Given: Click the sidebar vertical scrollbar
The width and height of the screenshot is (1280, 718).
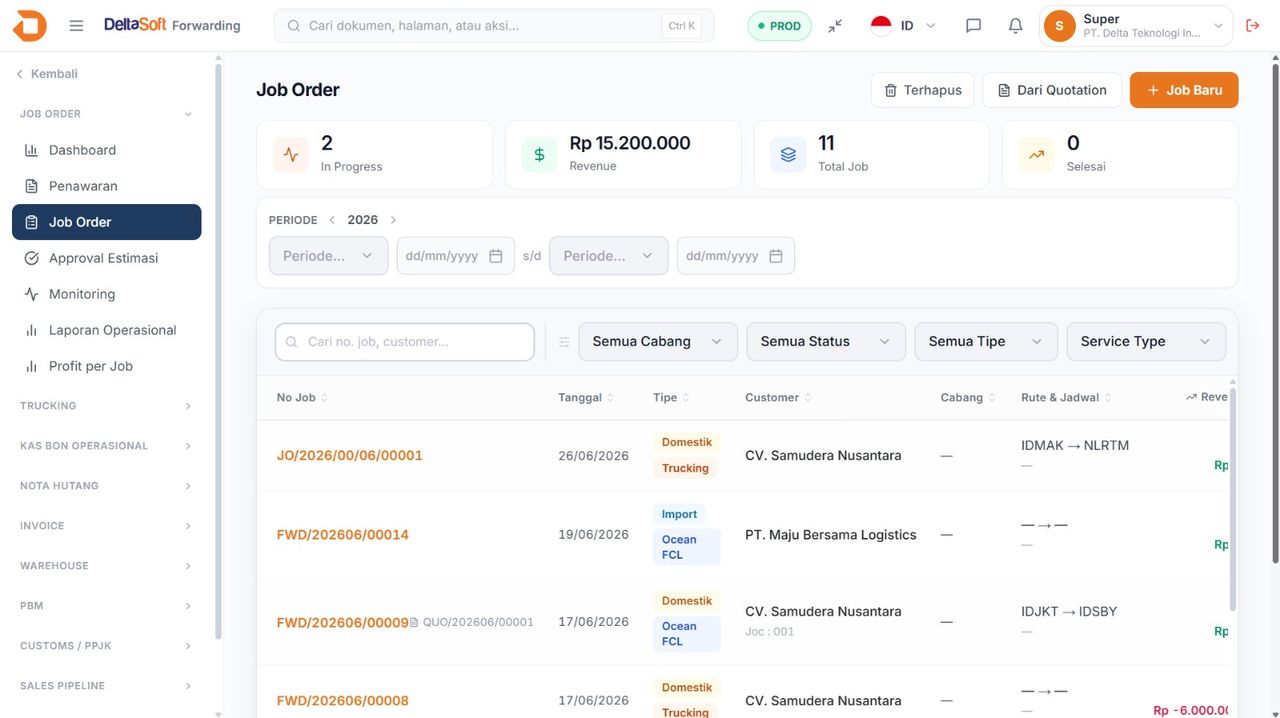Looking at the screenshot, I should [x=219, y=352].
